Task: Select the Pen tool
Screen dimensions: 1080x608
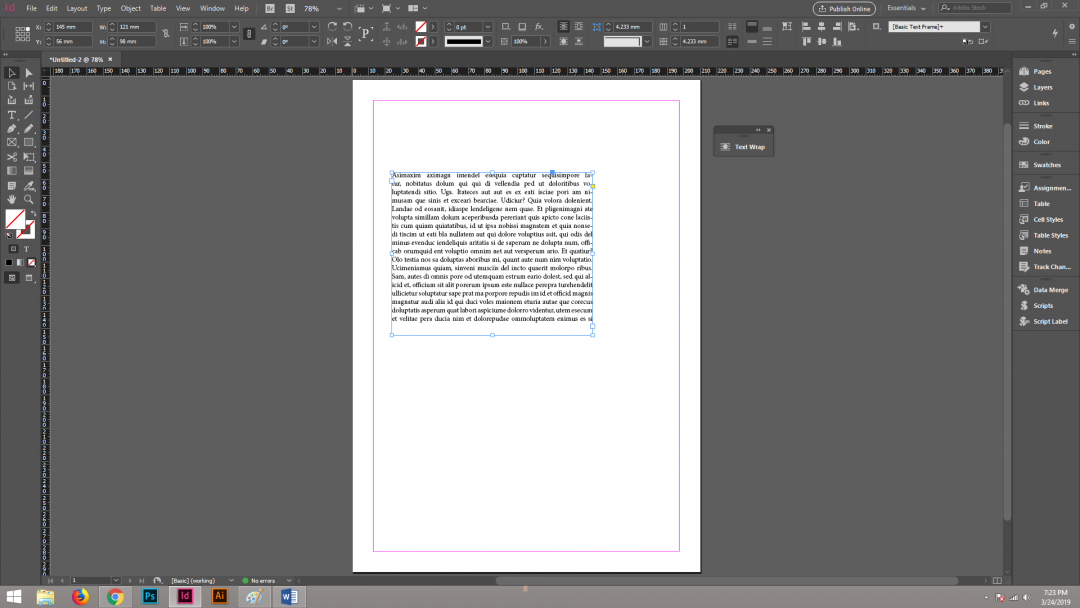Action: (12, 129)
